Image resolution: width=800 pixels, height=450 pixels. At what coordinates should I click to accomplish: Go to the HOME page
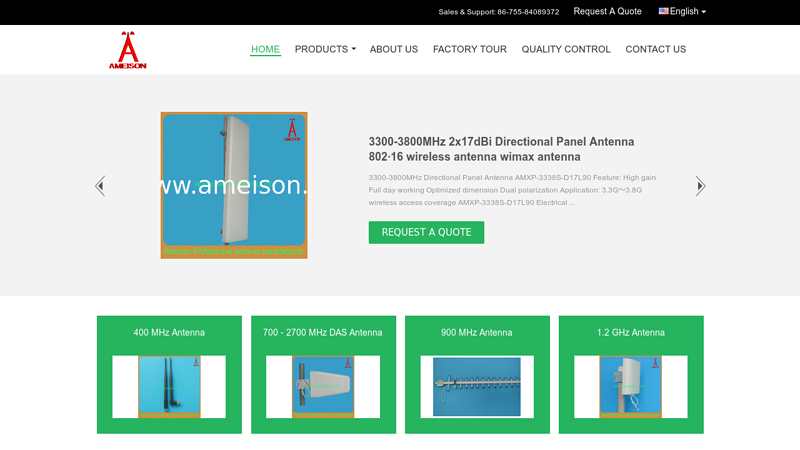click(x=265, y=49)
